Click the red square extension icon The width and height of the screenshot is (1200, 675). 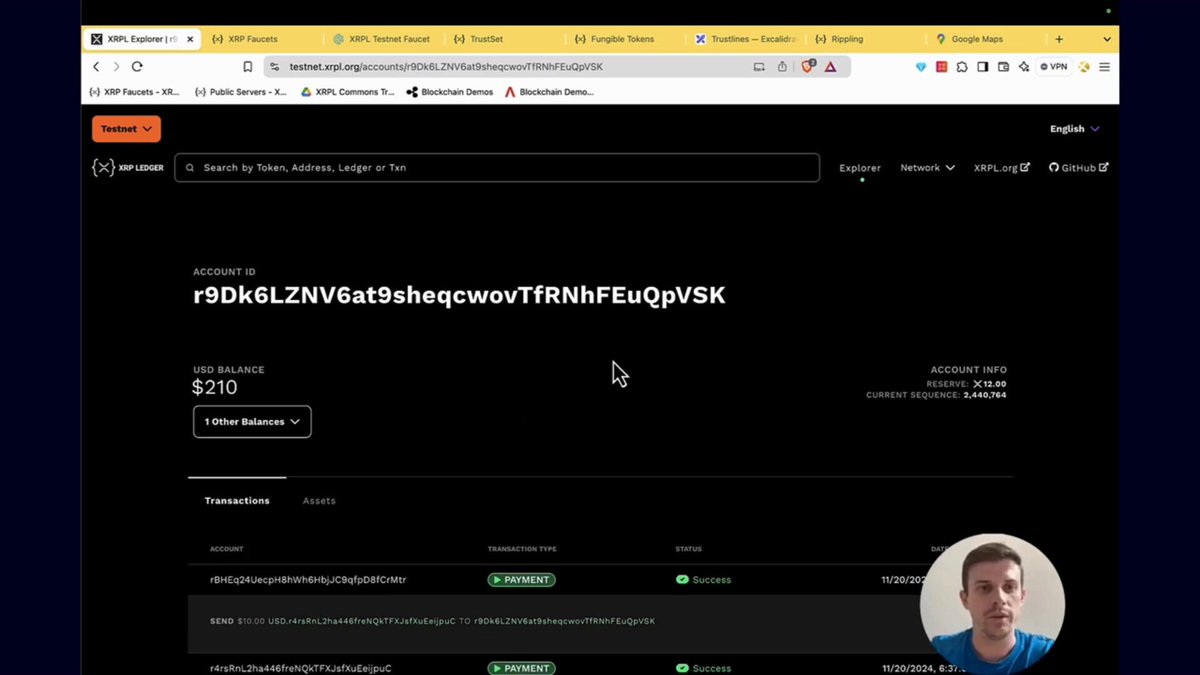point(941,67)
